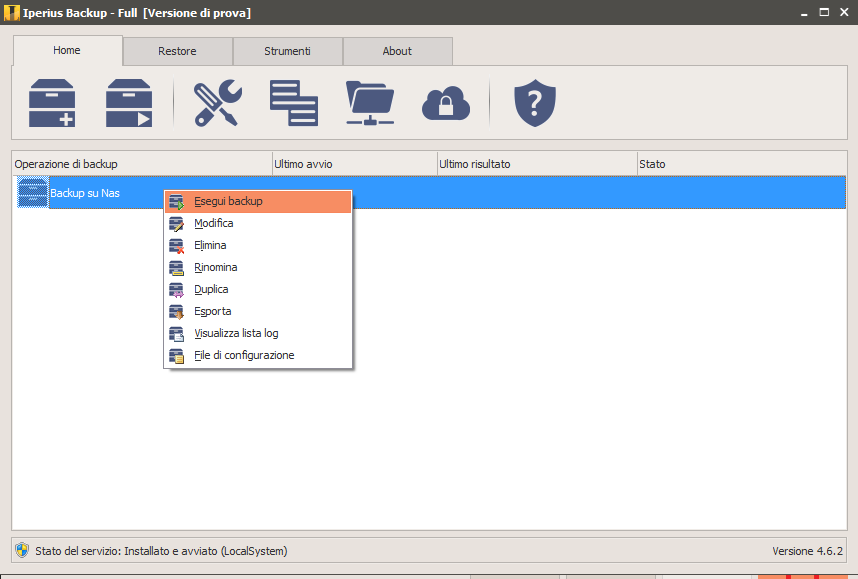Click the Versione 4.6.2 label
Image resolution: width=858 pixels, height=579 pixels.
808,551
